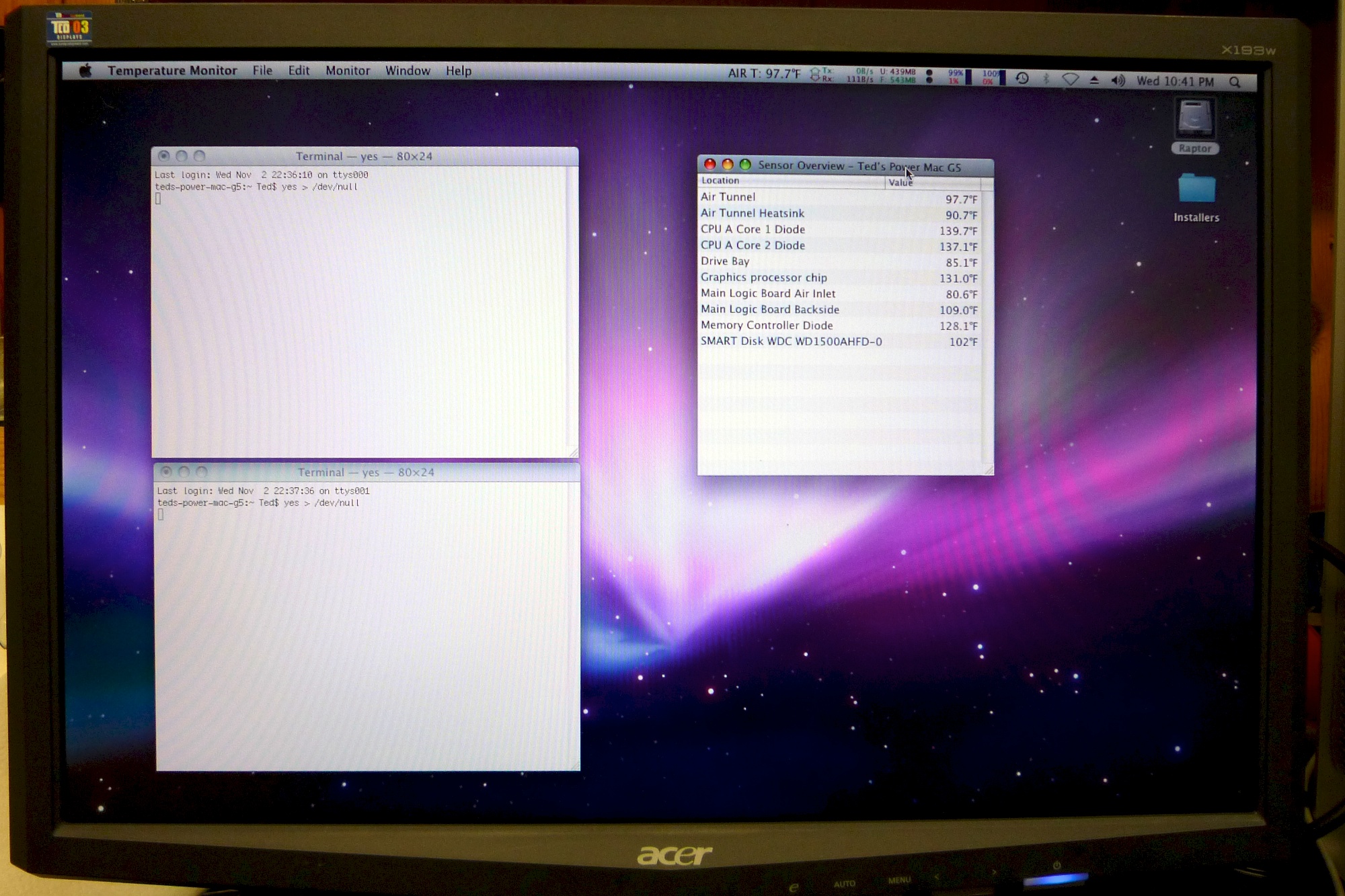Open the AIR T temperature menu extra
This screenshot has height=896, width=1345.
point(764,73)
